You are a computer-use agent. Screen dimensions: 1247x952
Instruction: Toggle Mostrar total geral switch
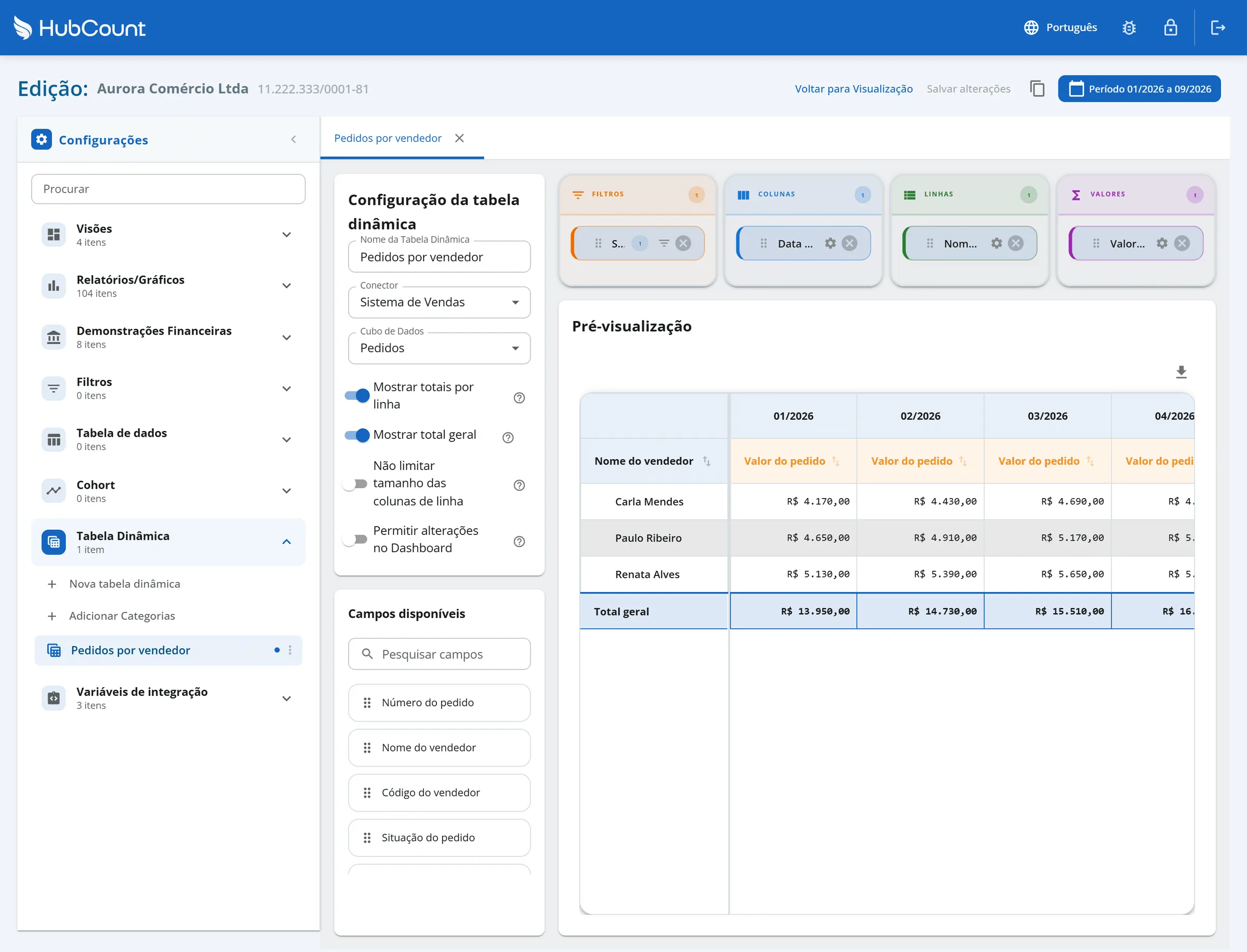[x=357, y=435]
